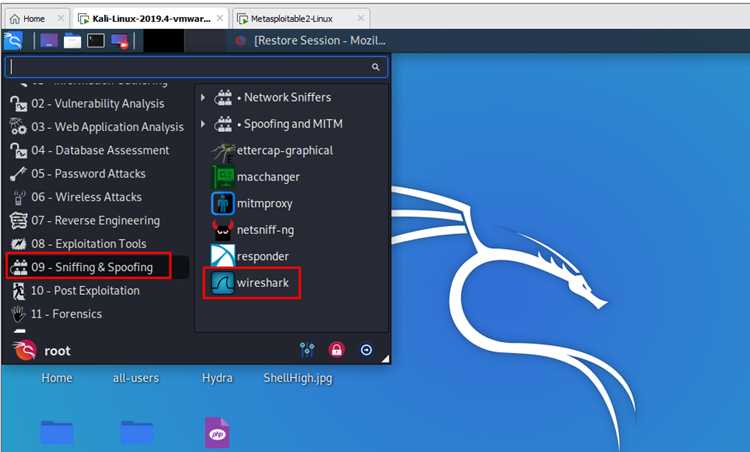Launch mitmproxy from the menu label
The height and width of the screenshot is (452, 750).
[265, 204]
